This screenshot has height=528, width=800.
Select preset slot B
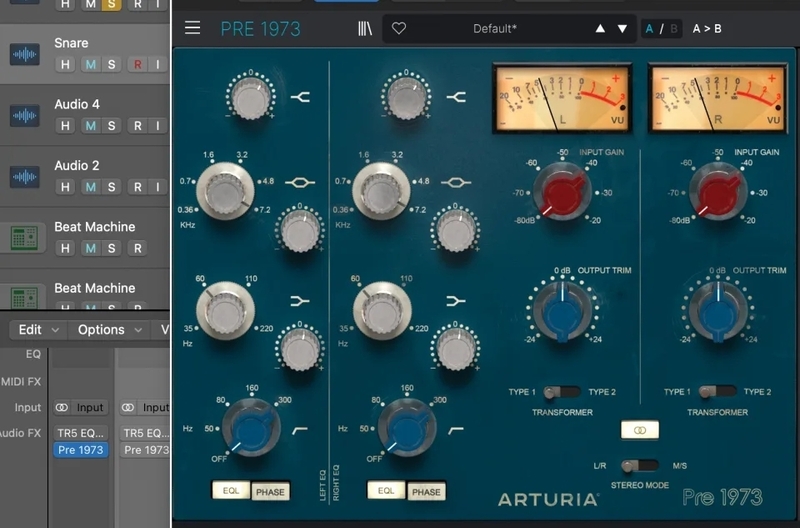673,29
